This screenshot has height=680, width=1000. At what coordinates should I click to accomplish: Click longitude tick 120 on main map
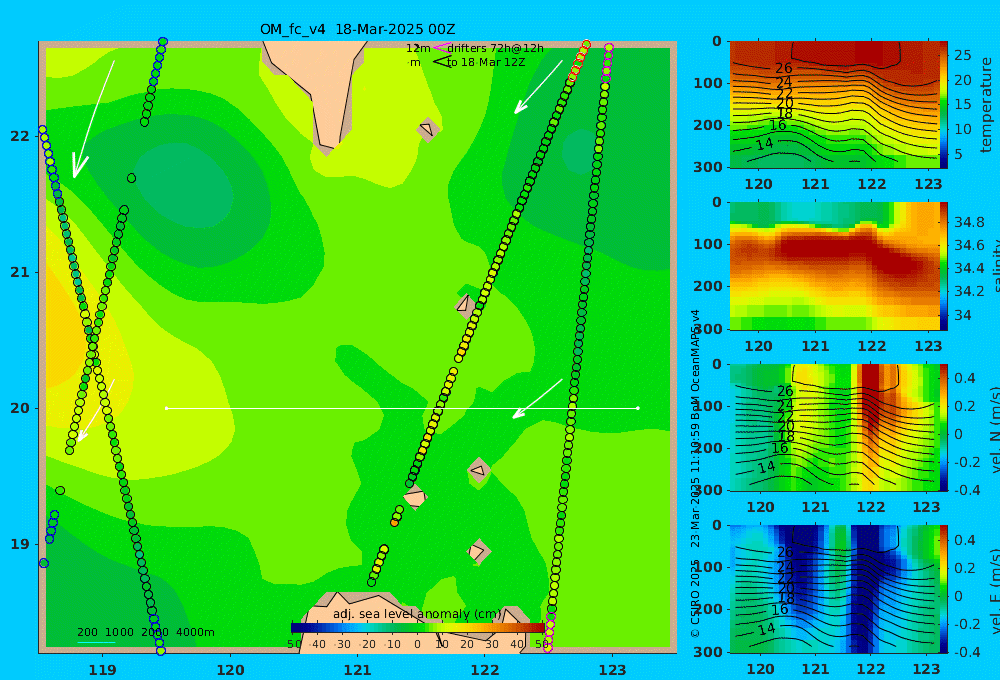230,670
